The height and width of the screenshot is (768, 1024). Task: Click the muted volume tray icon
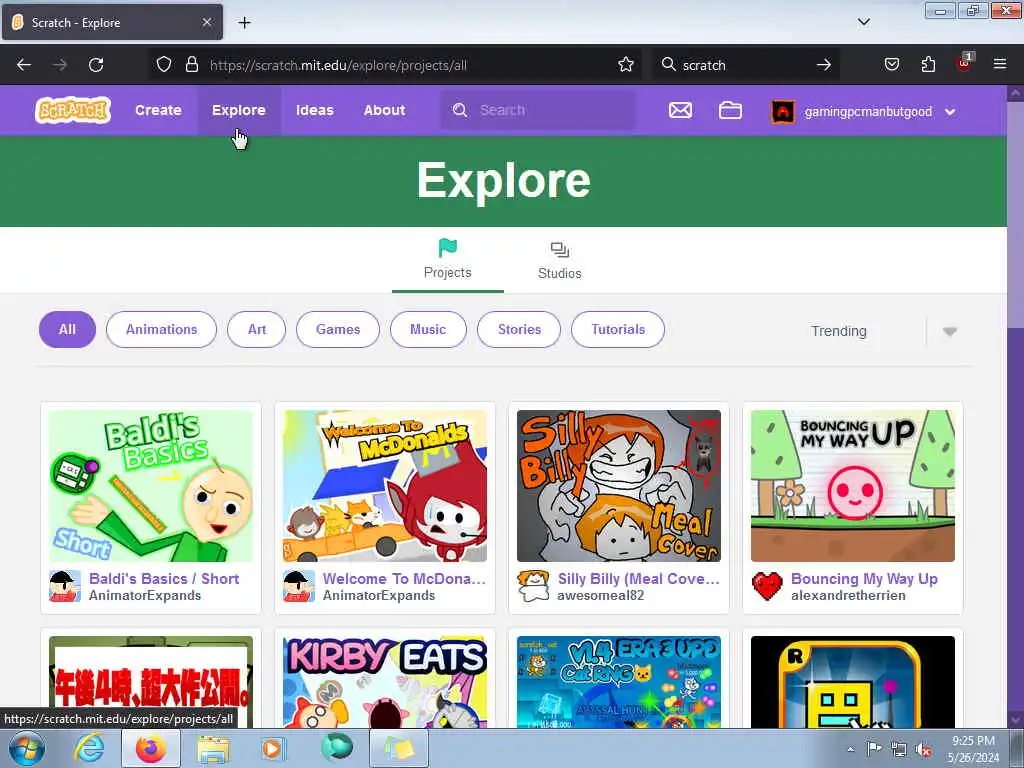point(923,750)
